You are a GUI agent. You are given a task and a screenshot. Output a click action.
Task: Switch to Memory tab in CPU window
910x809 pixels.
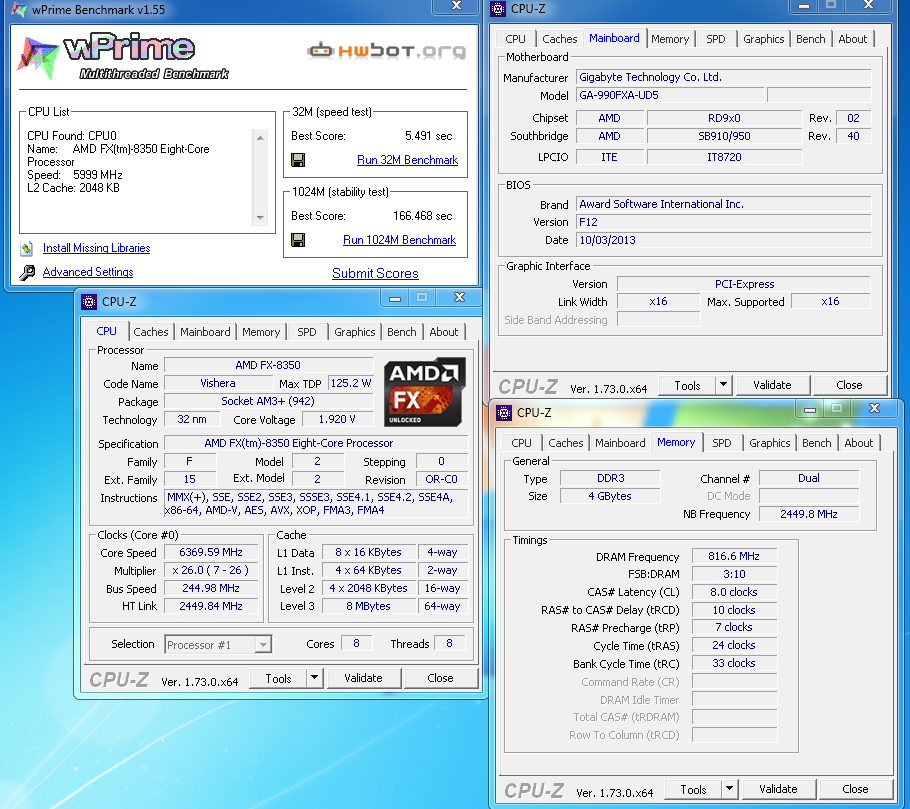coord(261,332)
